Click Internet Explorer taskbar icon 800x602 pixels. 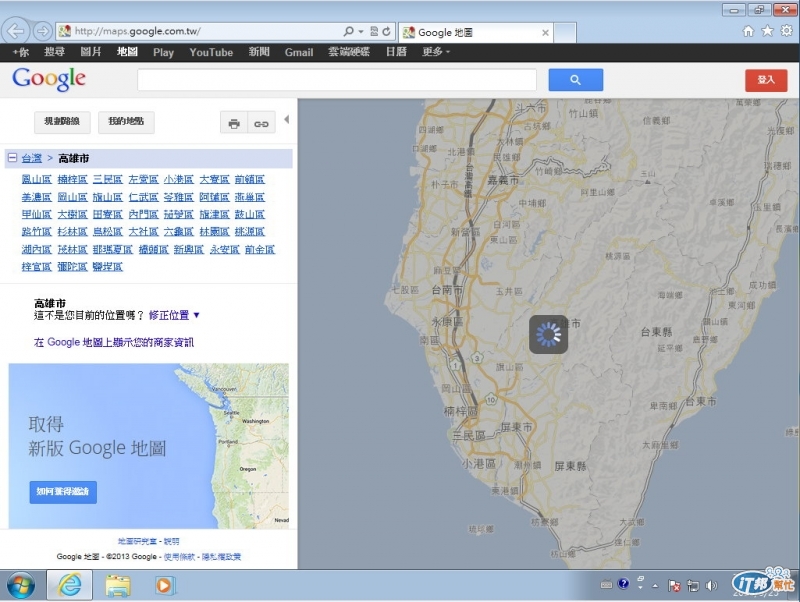[x=69, y=585]
